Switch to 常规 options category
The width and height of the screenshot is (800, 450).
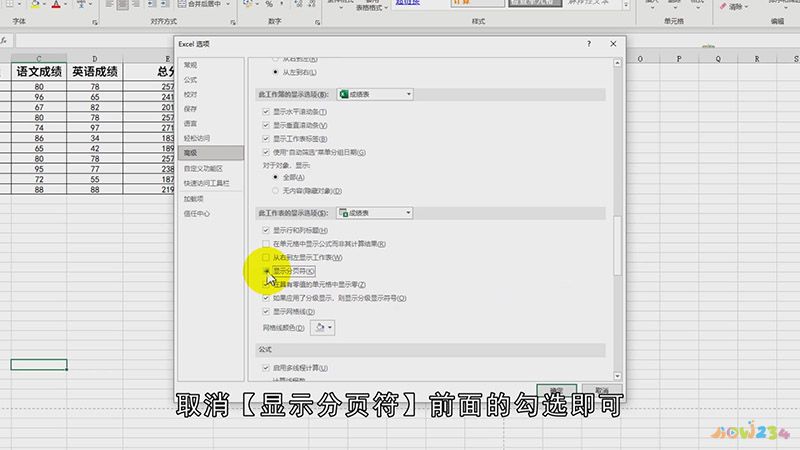point(211,65)
